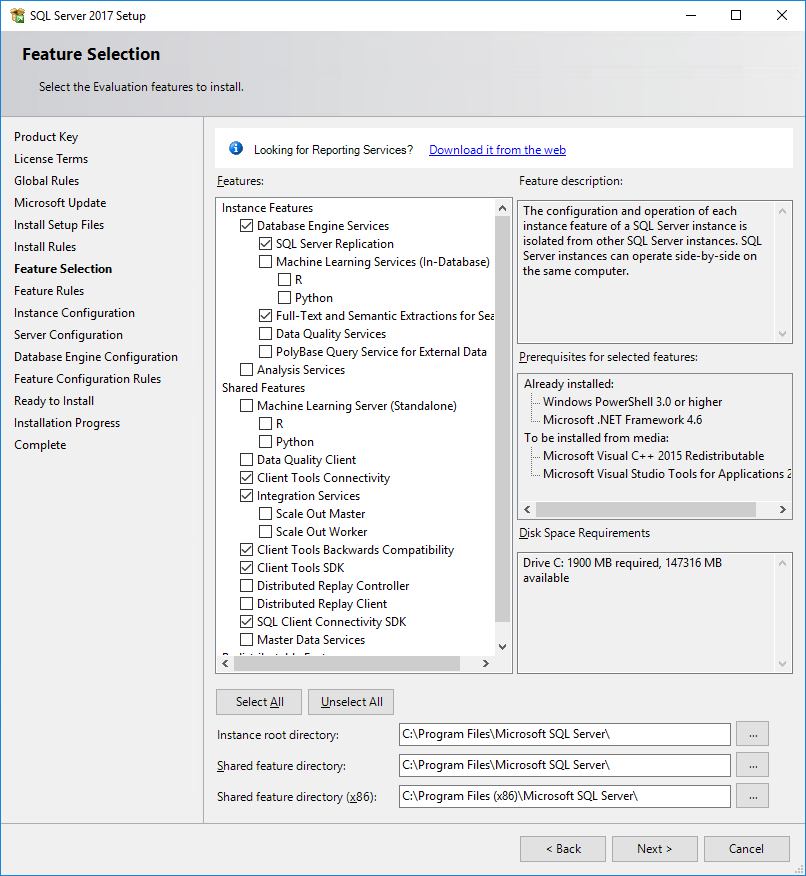Enable Machine Learning Services (In-Database)
Image resolution: width=806 pixels, height=876 pixels.
tap(265, 261)
